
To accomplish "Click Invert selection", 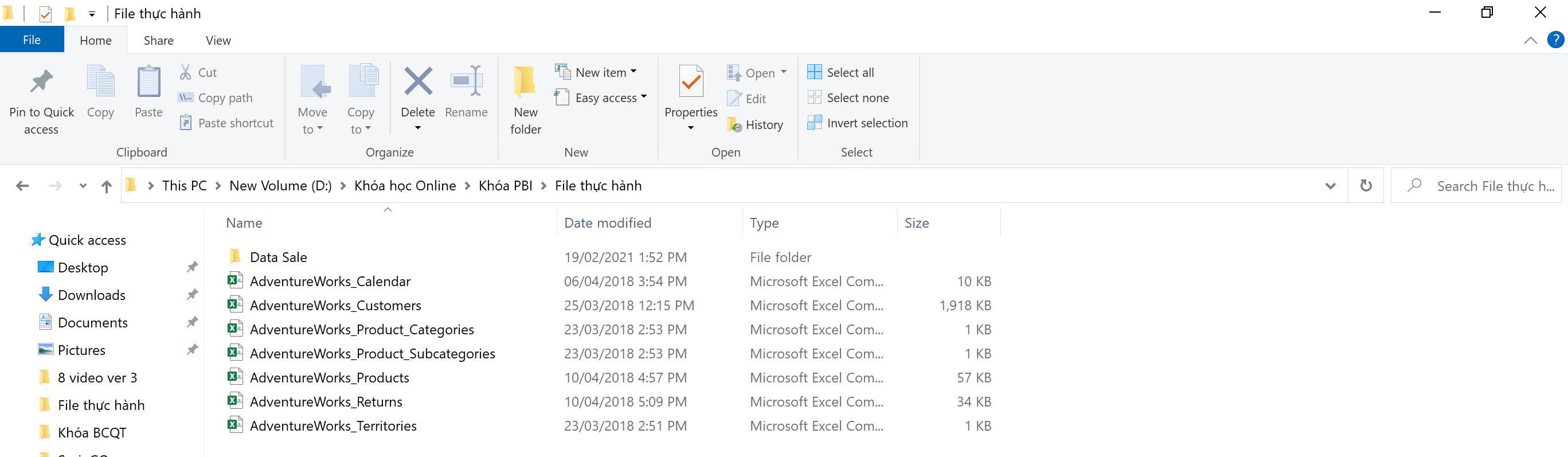I will pos(858,123).
